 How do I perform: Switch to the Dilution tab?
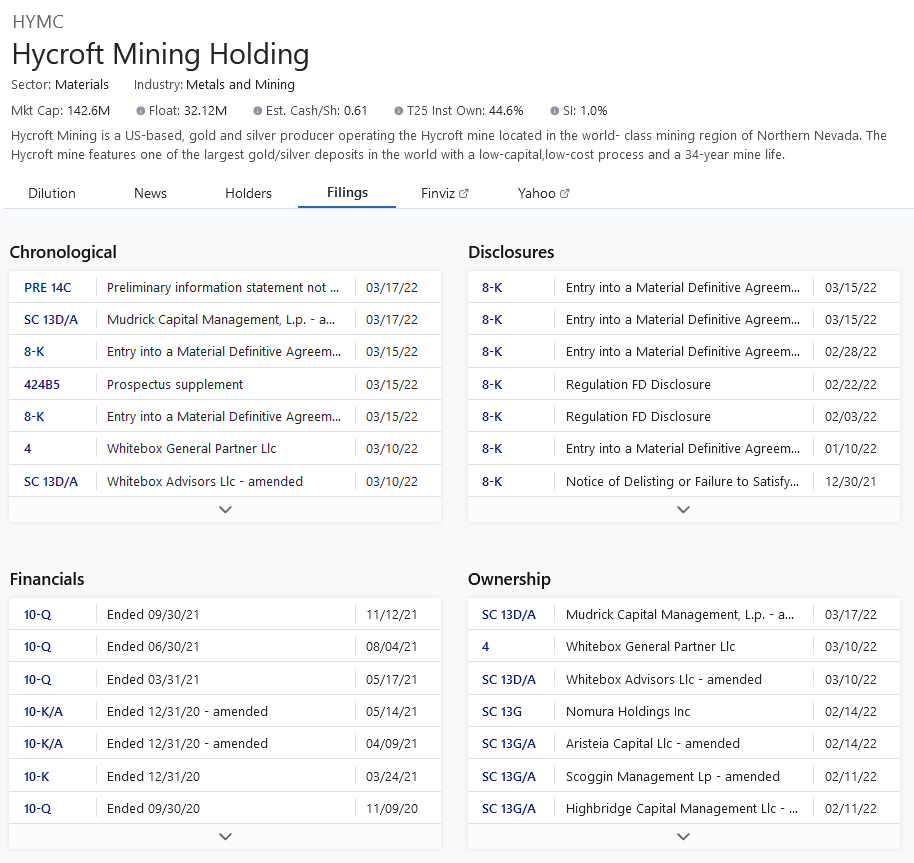point(52,193)
